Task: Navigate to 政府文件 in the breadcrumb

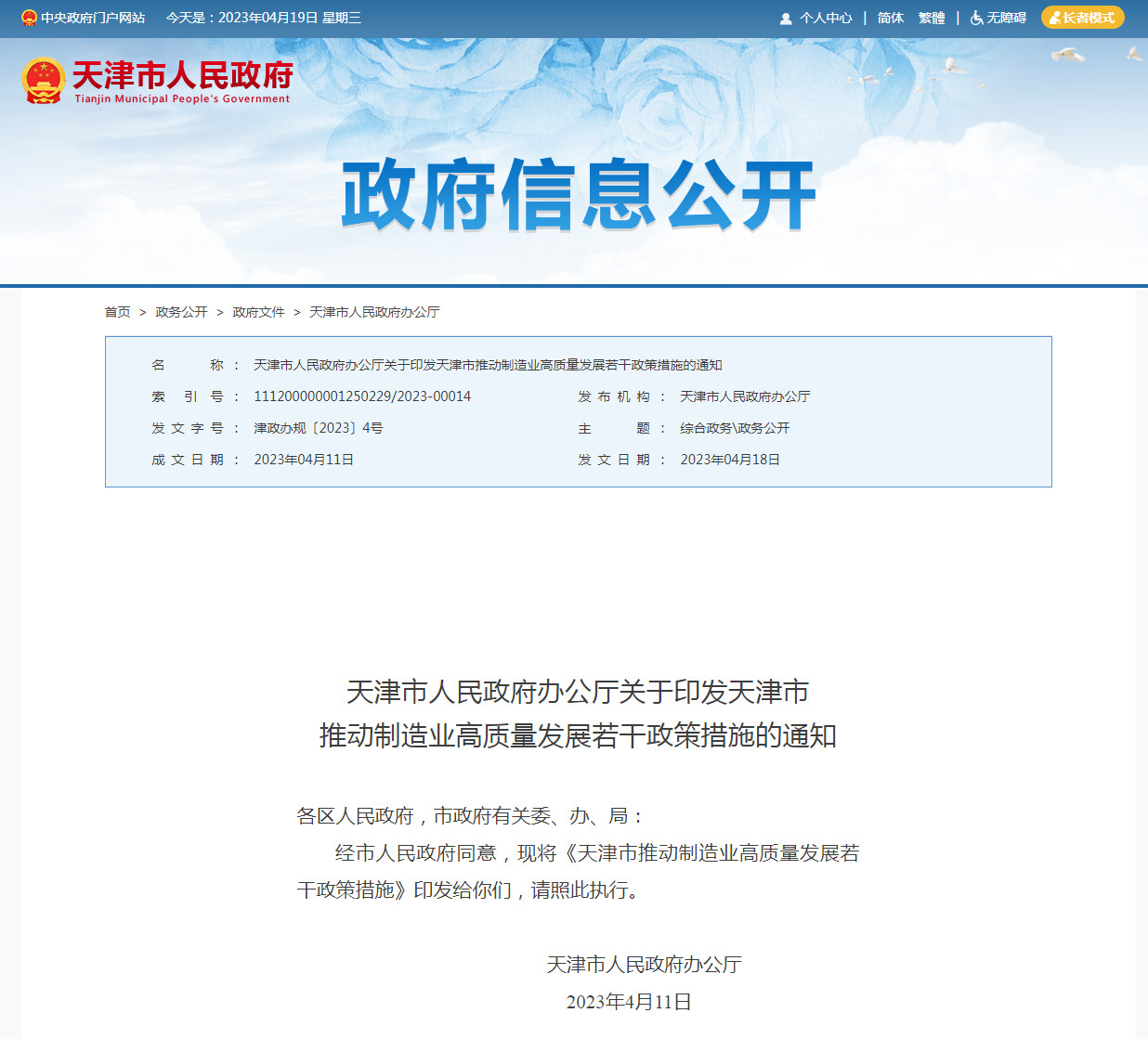Action: tap(258, 312)
